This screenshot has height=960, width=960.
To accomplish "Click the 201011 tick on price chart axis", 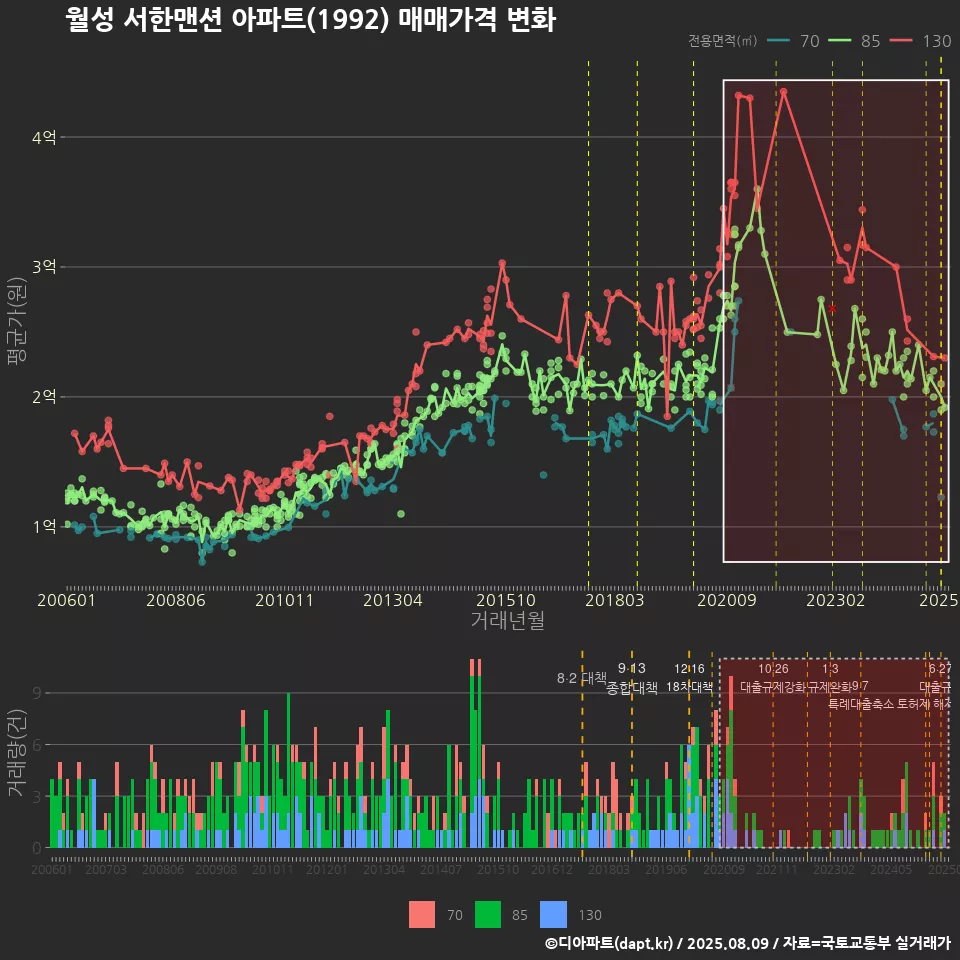I will tap(284, 600).
